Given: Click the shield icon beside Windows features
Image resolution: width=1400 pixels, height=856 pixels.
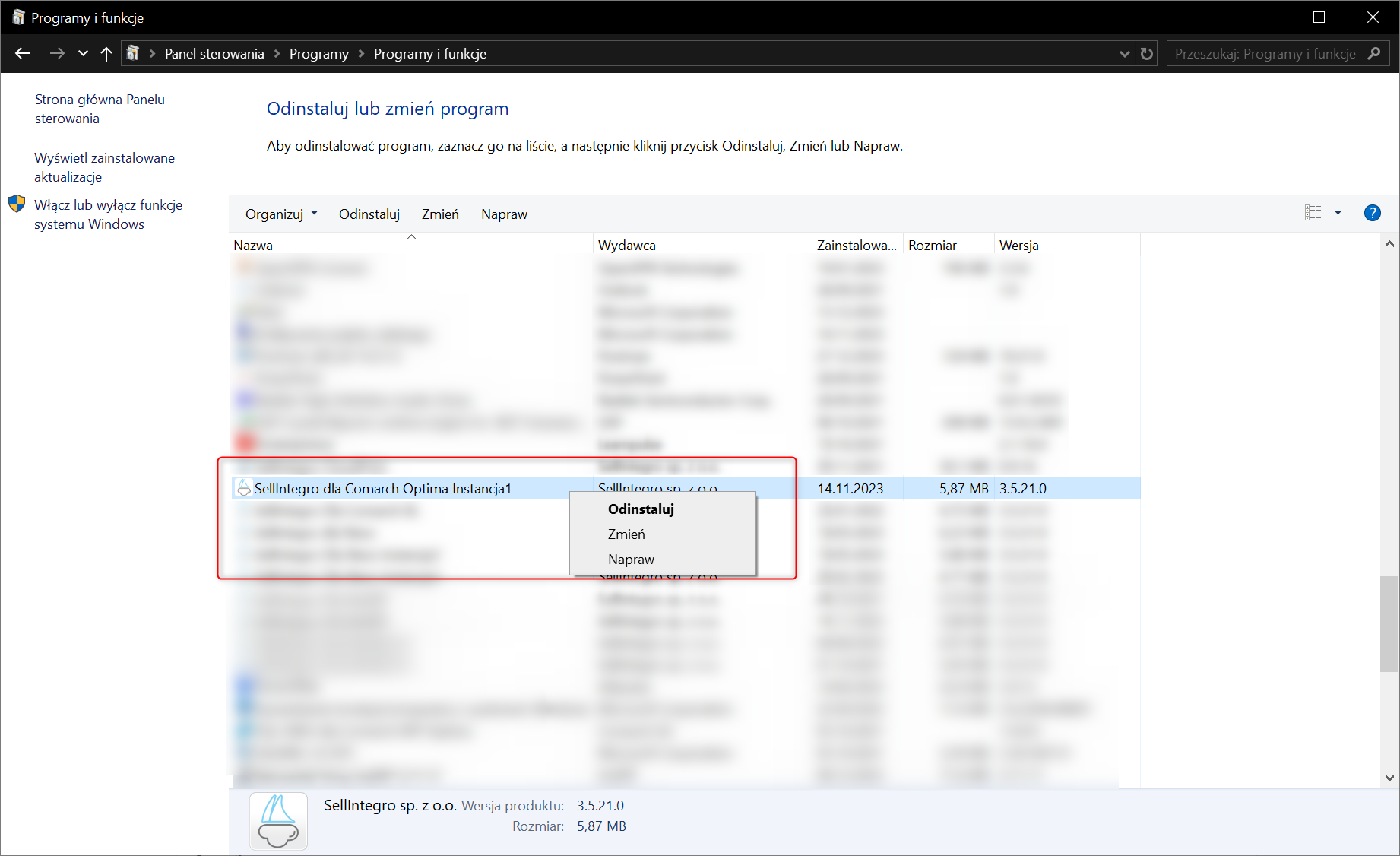Looking at the screenshot, I should tap(17, 204).
